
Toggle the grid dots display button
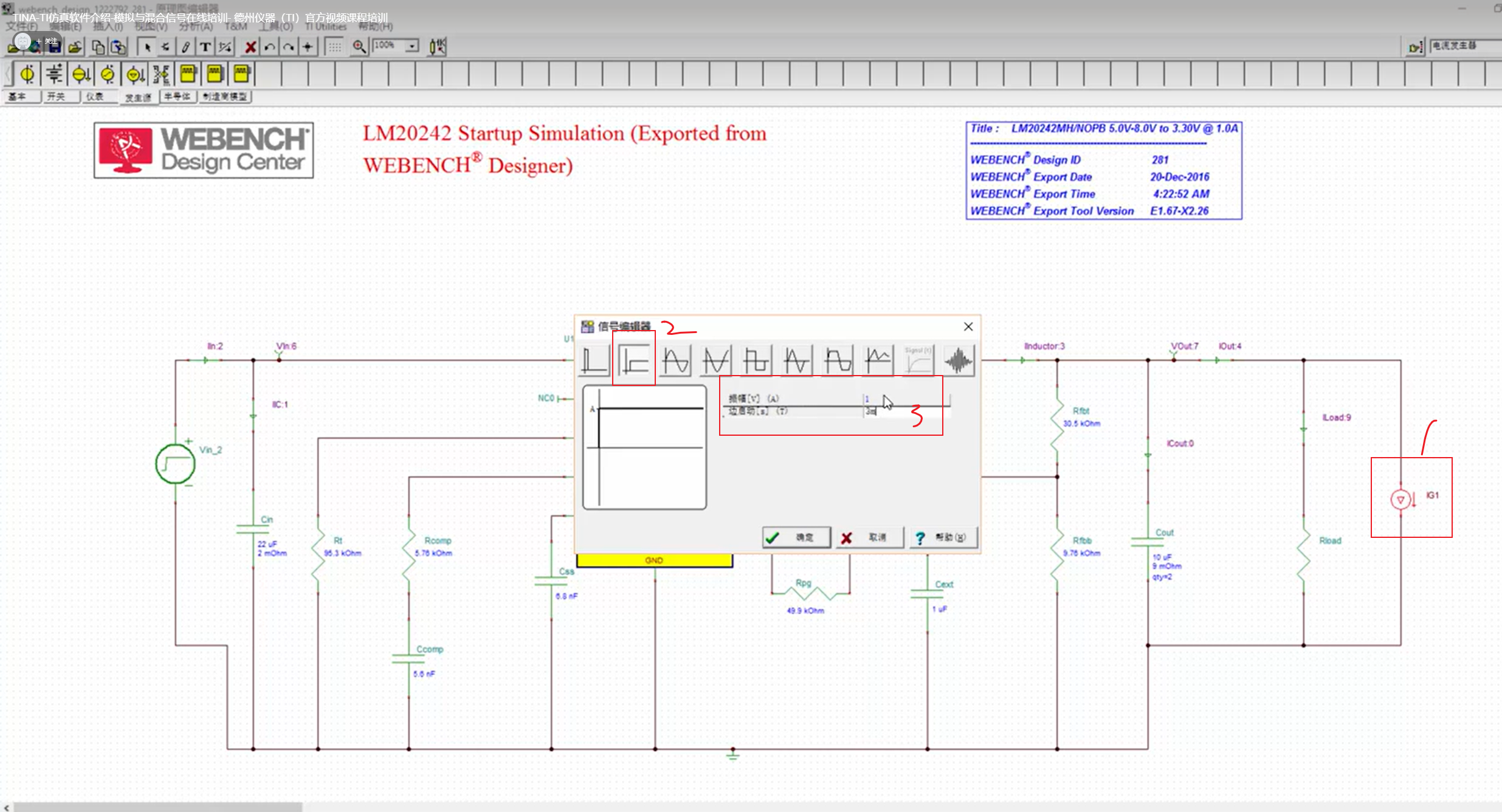(334, 47)
